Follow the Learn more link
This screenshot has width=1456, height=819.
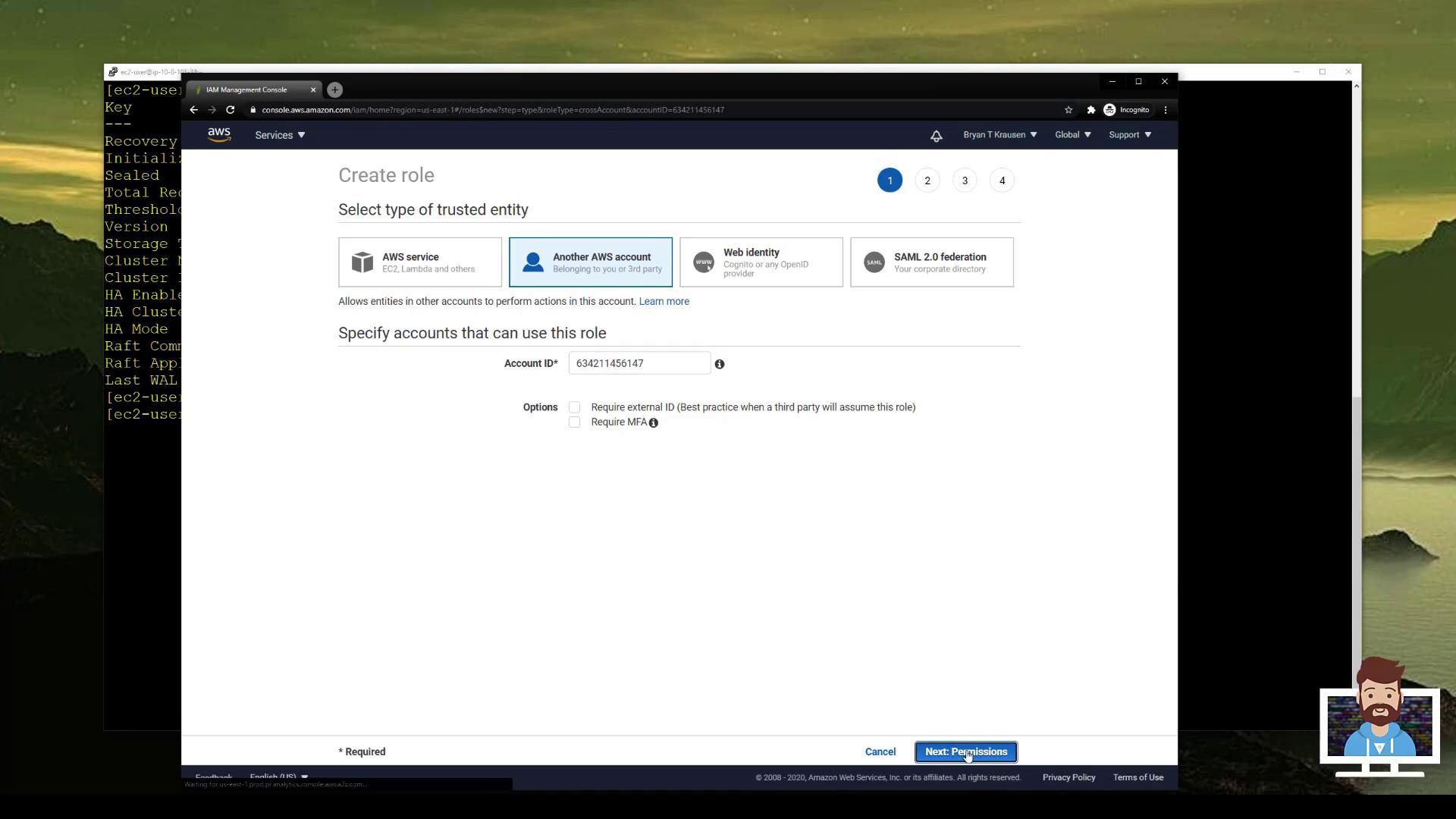tap(664, 302)
